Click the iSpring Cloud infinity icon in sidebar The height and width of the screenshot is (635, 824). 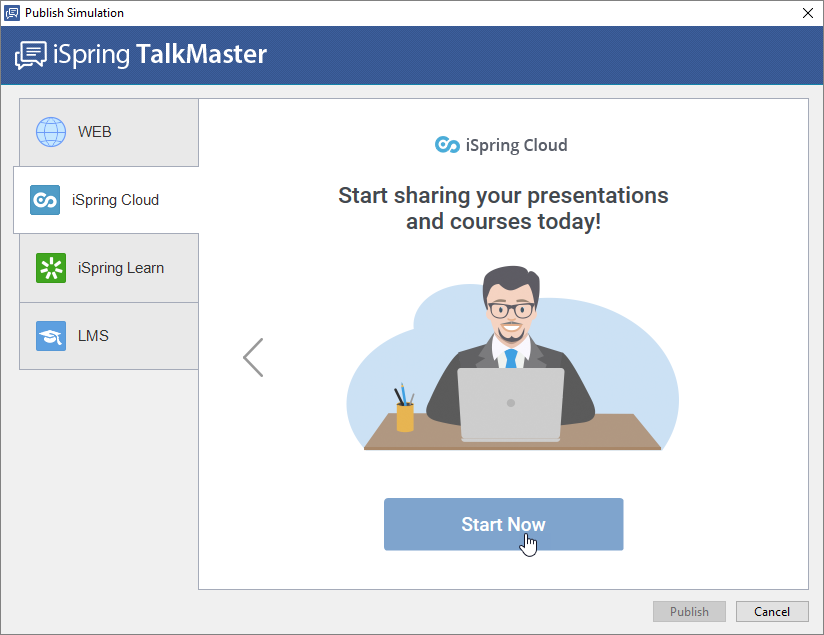(45, 200)
